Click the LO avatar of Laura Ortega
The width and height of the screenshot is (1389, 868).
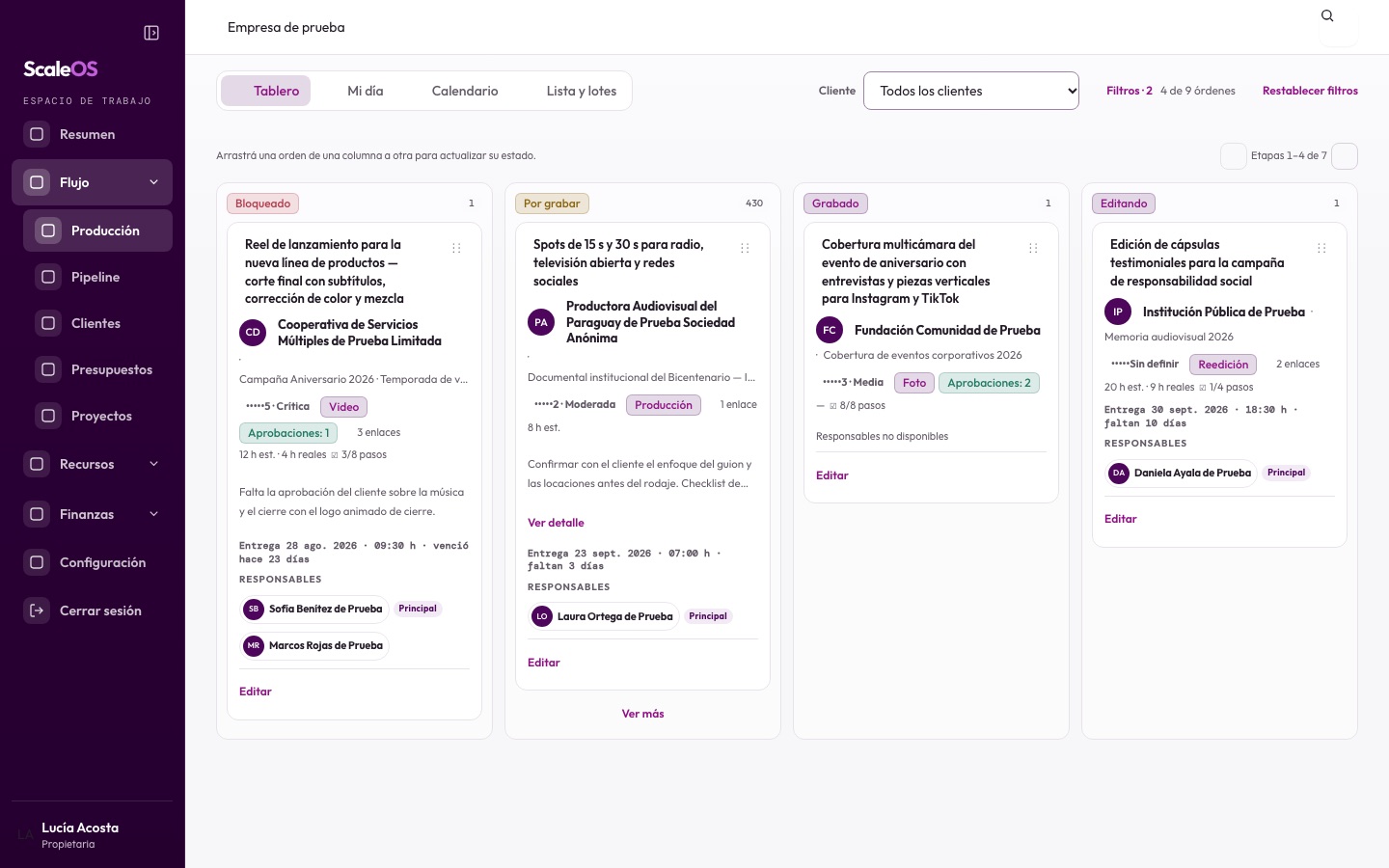(x=542, y=616)
